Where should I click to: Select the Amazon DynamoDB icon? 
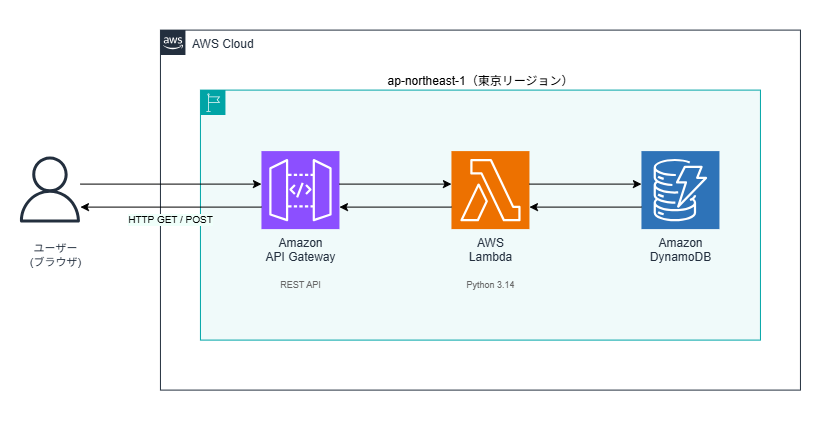(x=680, y=190)
